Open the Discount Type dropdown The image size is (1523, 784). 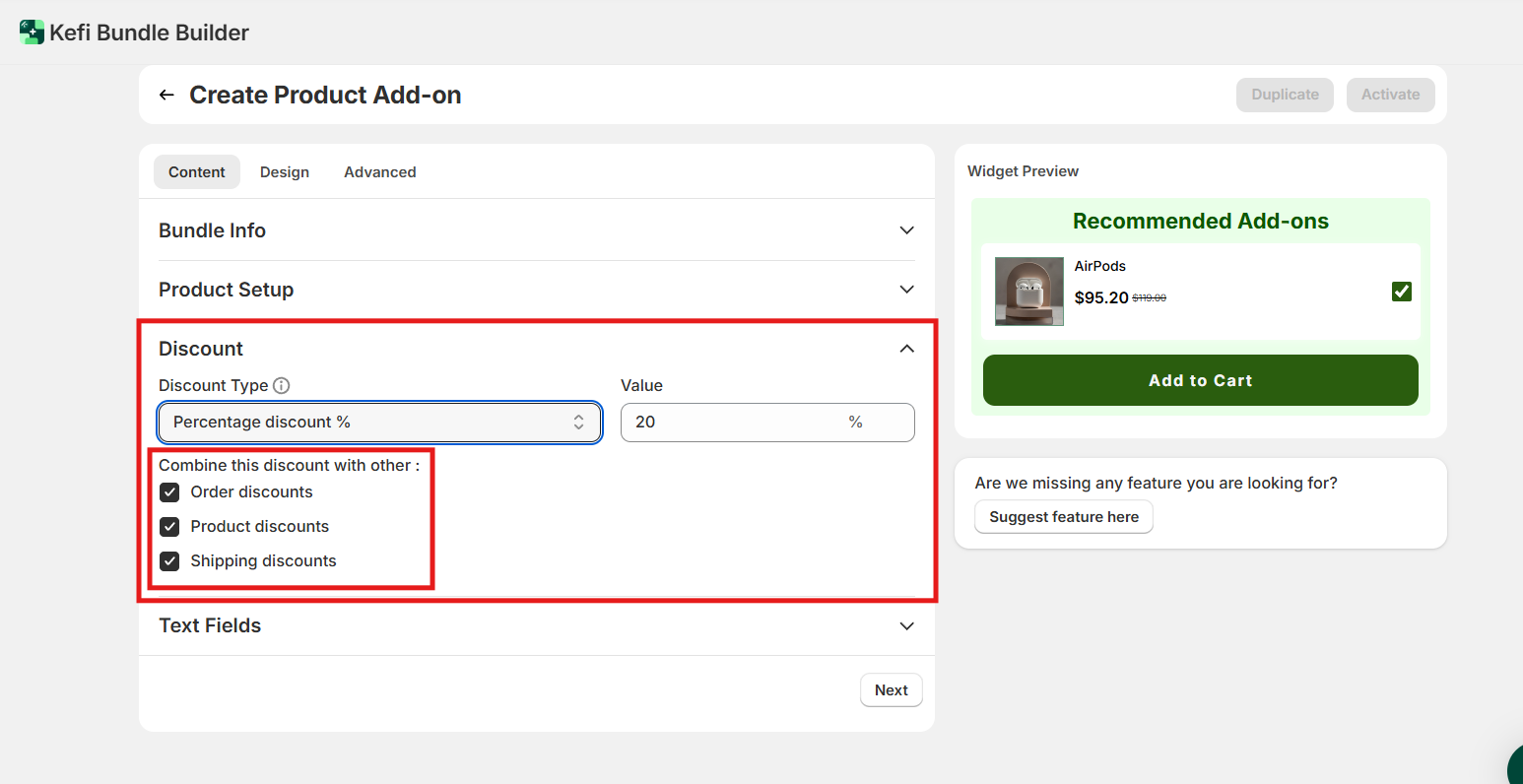pos(379,423)
